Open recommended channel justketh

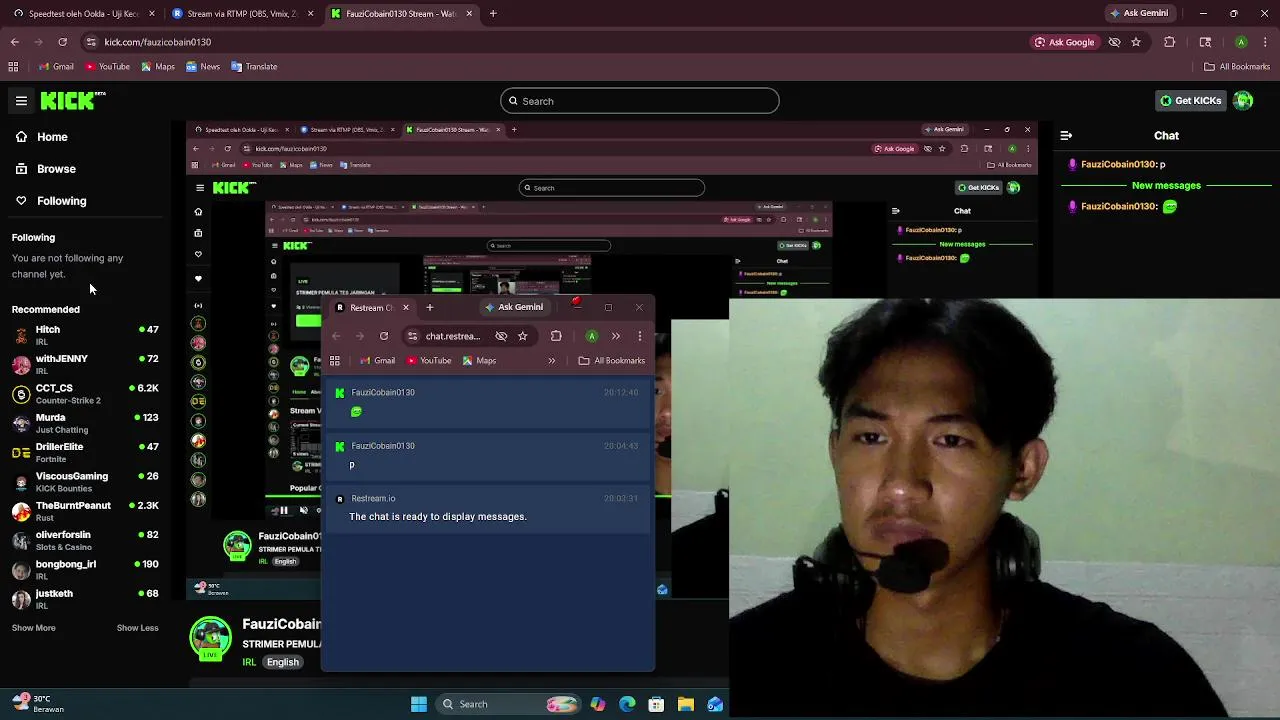coord(85,599)
